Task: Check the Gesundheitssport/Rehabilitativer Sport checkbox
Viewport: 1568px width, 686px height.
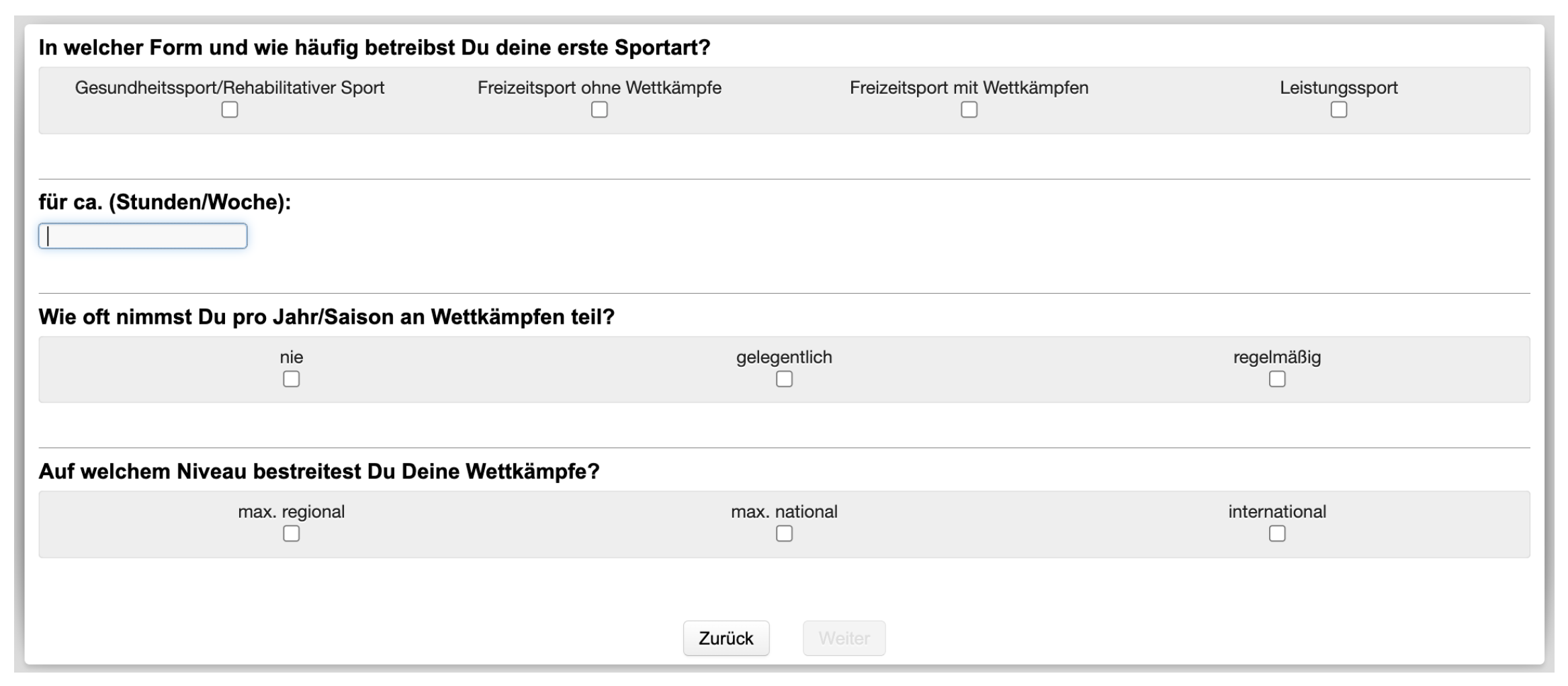Action: [230, 110]
